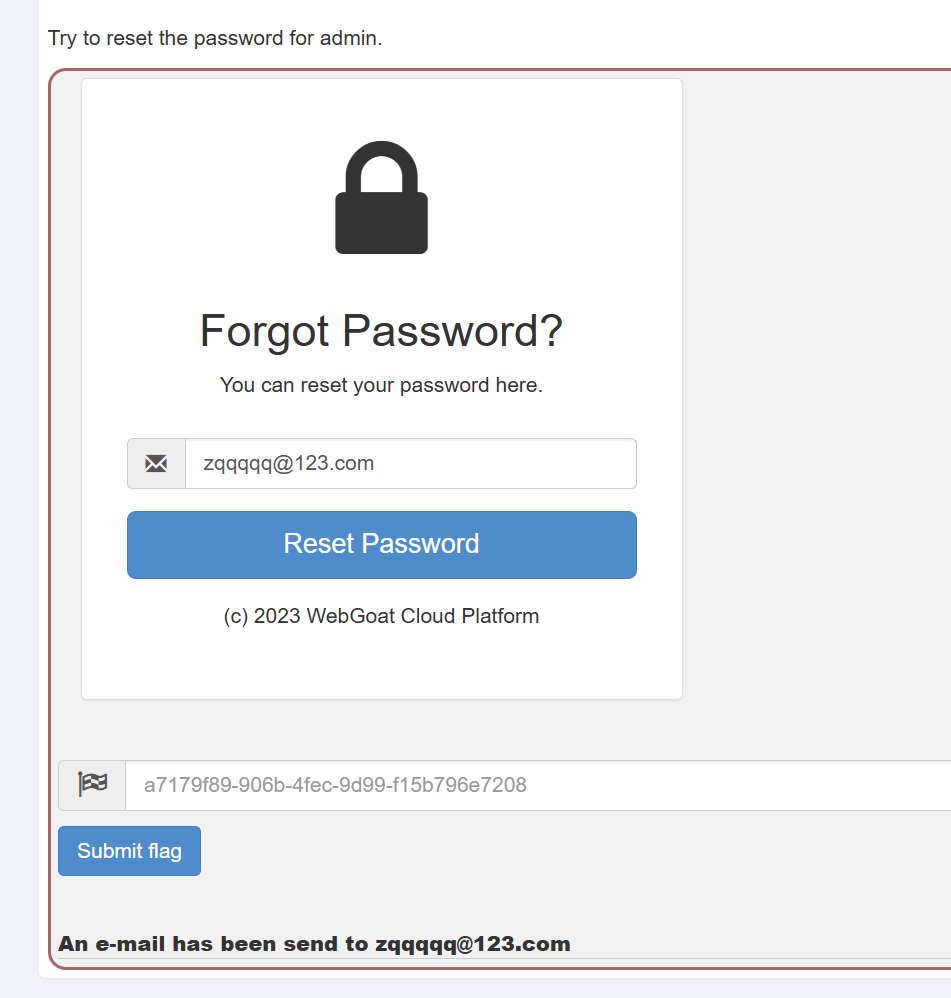Focus the email address input field
The width and height of the screenshot is (951, 998).
point(410,464)
